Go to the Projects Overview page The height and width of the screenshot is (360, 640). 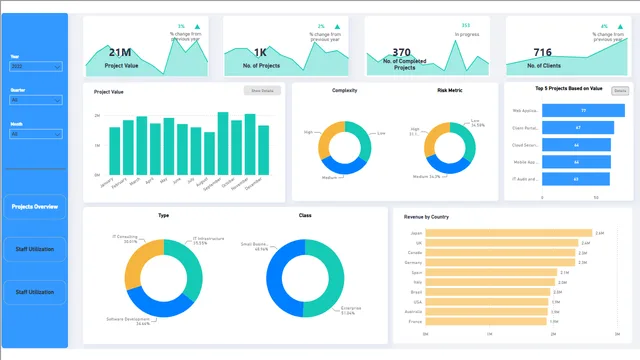[x=35, y=207]
